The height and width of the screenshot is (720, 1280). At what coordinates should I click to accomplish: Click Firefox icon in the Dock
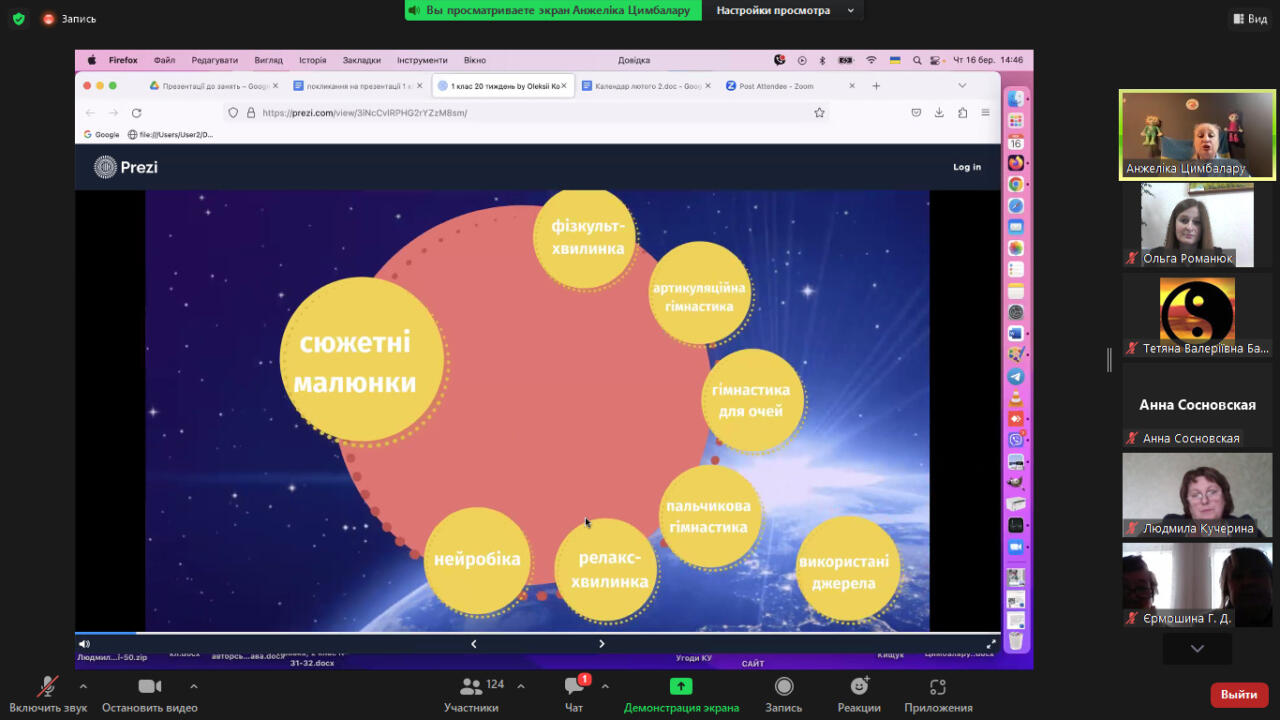[1016, 163]
